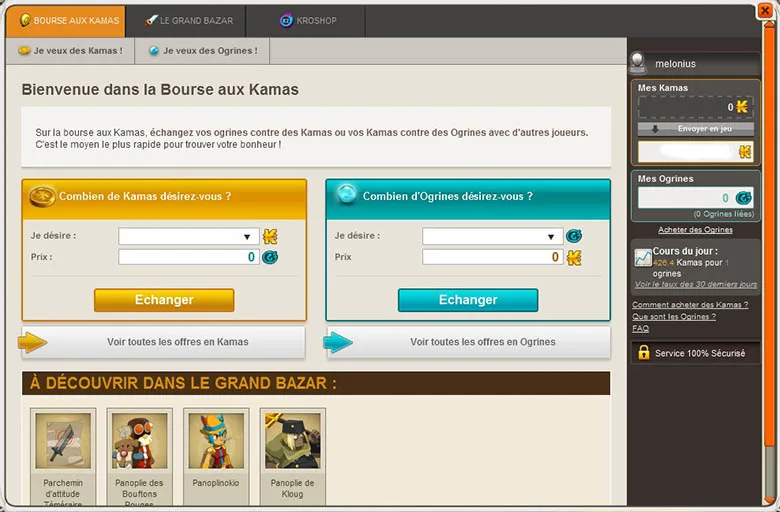
Task: Click the Ogrine icon in Mes Ogrines
Action: pos(744,198)
